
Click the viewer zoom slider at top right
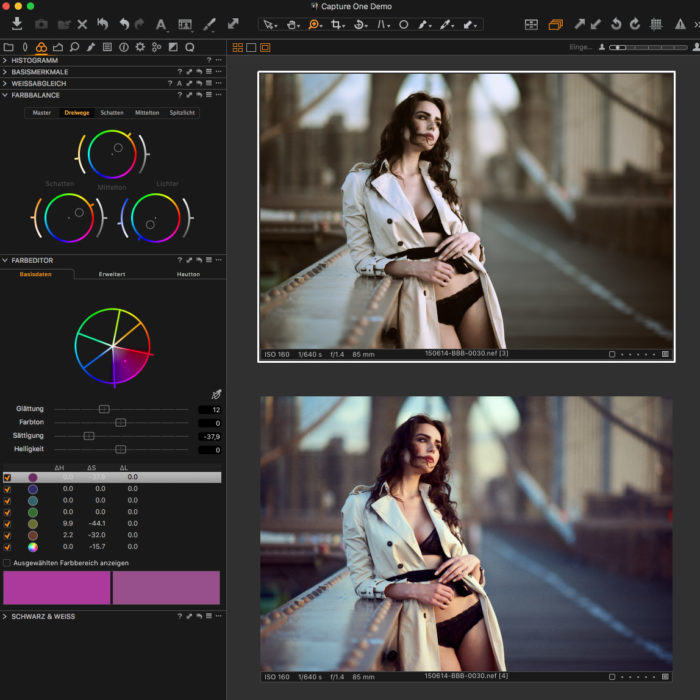[x=648, y=47]
